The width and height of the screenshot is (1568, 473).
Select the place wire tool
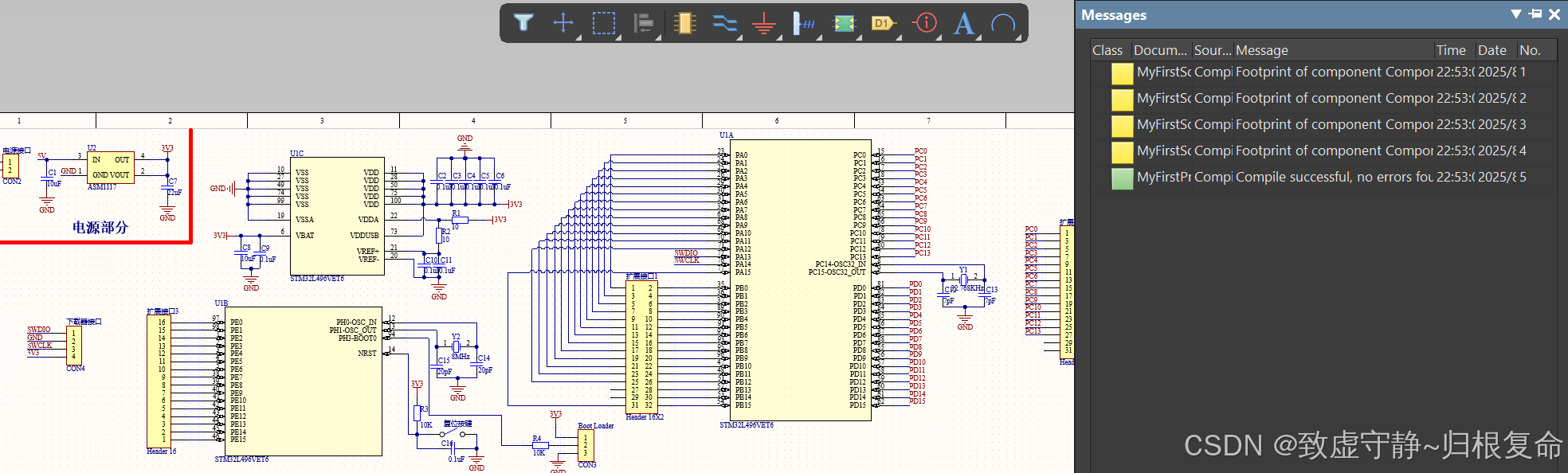coord(724,24)
